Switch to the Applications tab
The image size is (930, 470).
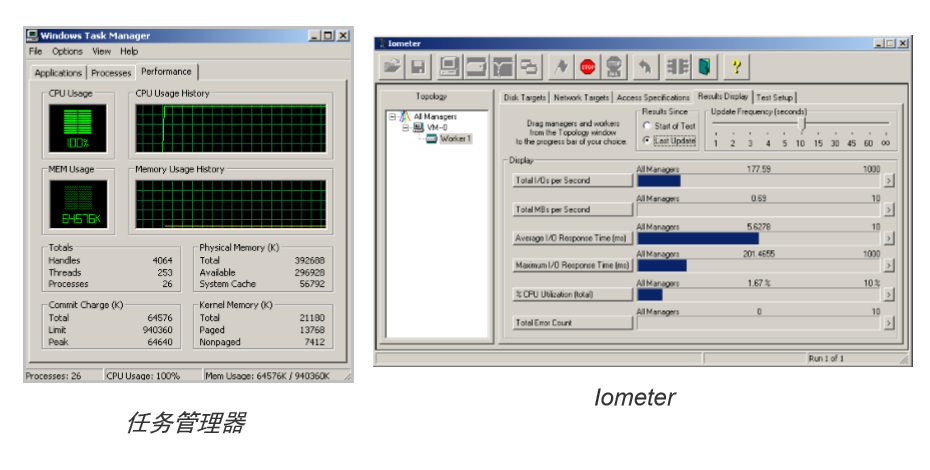pos(58,73)
